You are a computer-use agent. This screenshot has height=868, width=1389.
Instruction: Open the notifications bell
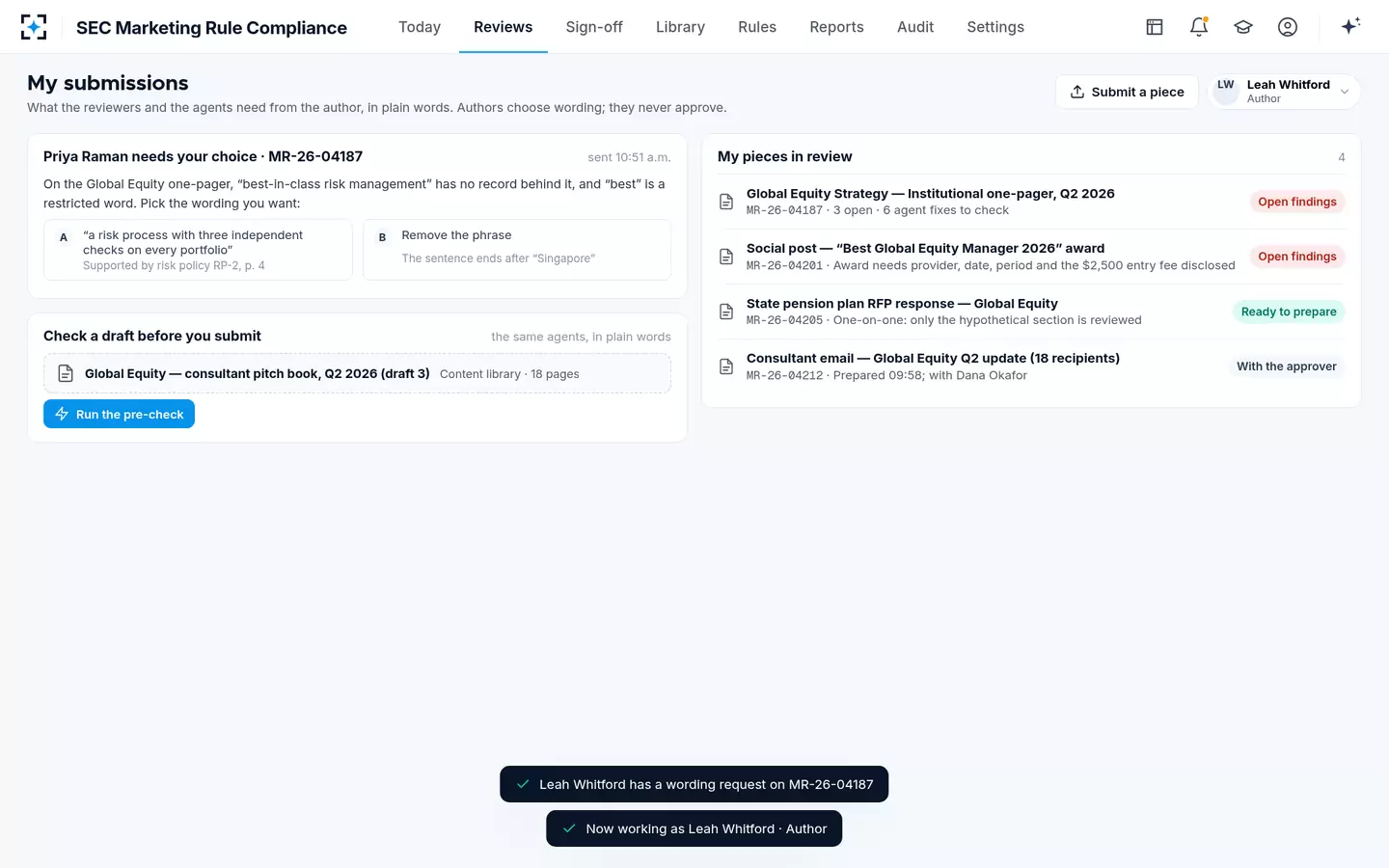[1199, 27]
